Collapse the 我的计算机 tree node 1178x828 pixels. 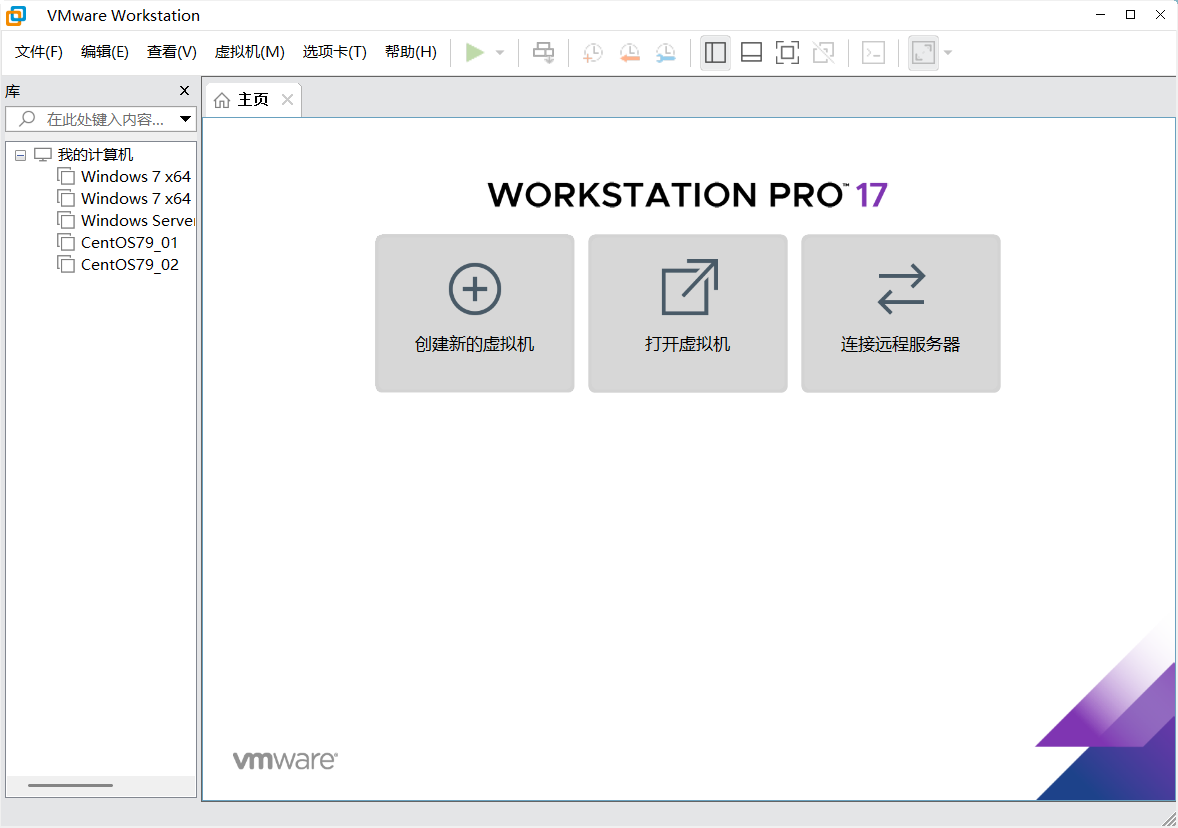tap(20, 156)
